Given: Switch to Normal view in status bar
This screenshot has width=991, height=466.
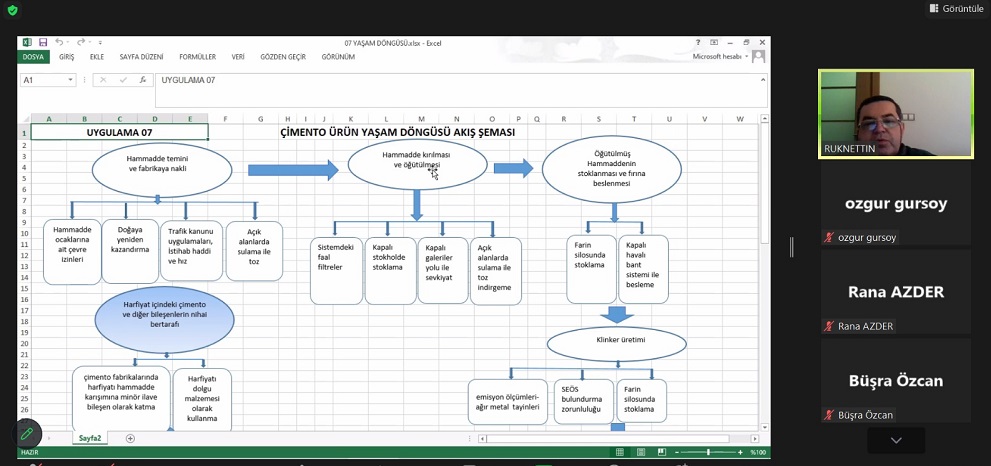Looking at the screenshot, I should coord(620,452).
